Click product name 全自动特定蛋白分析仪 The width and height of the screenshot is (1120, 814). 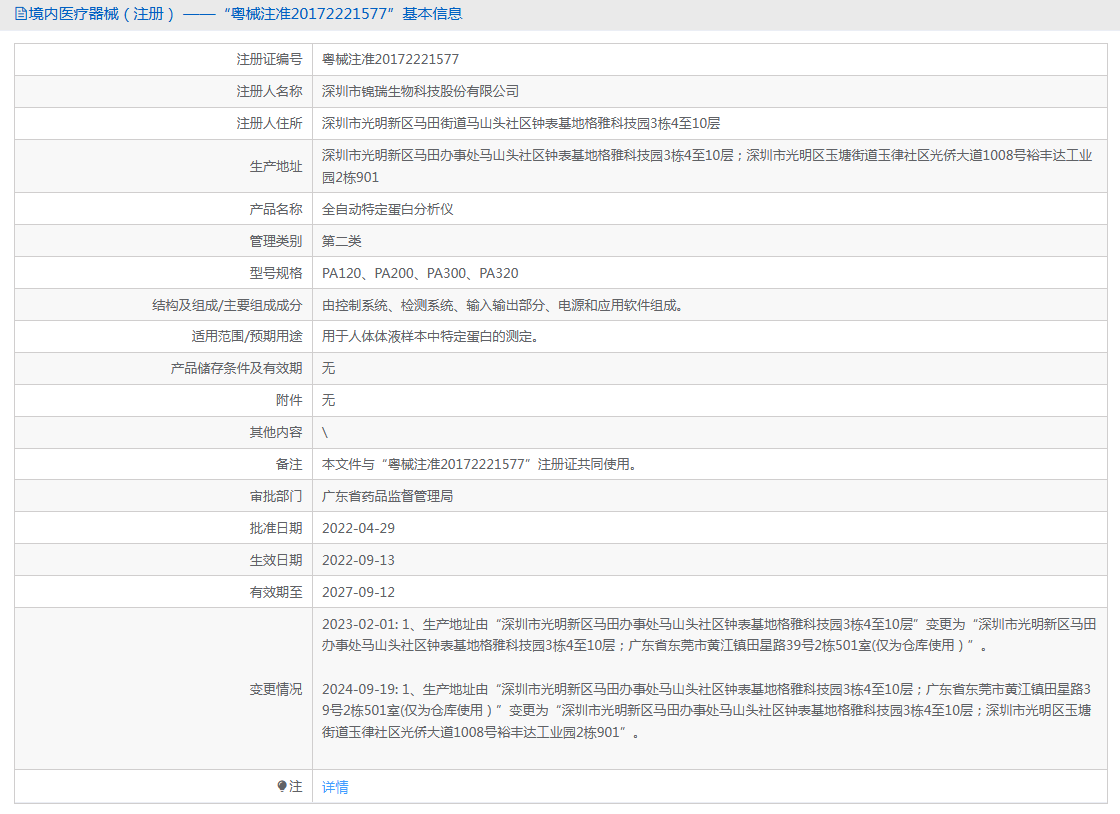pos(387,209)
